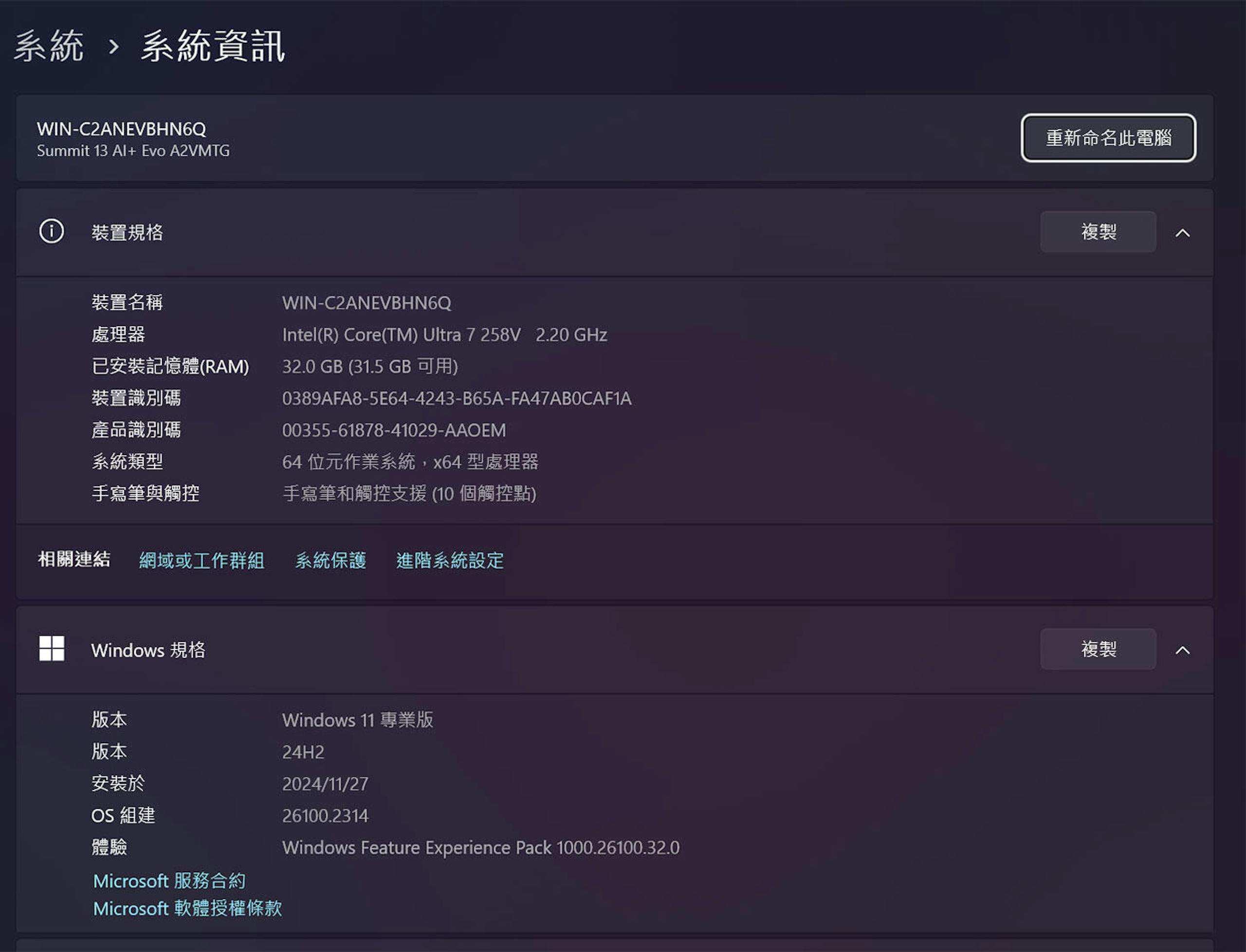Image resolution: width=1246 pixels, height=952 pixels.
Task: Click the 手寫筆與觸控 label
Action: [146, 494]
